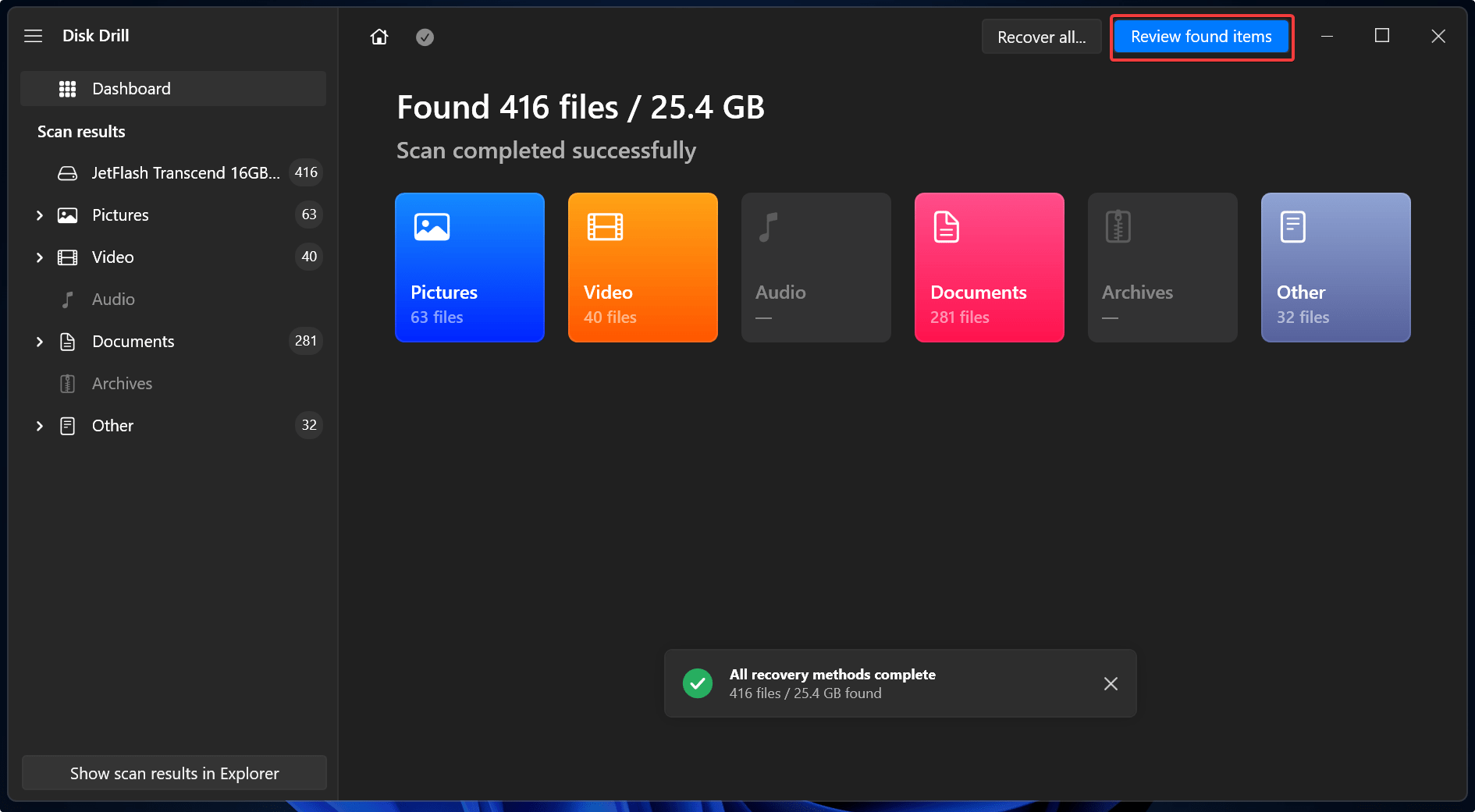Click the green checkmark in notification
The width and height of the screenshot is (1475, 812).
tap(698, 683)
